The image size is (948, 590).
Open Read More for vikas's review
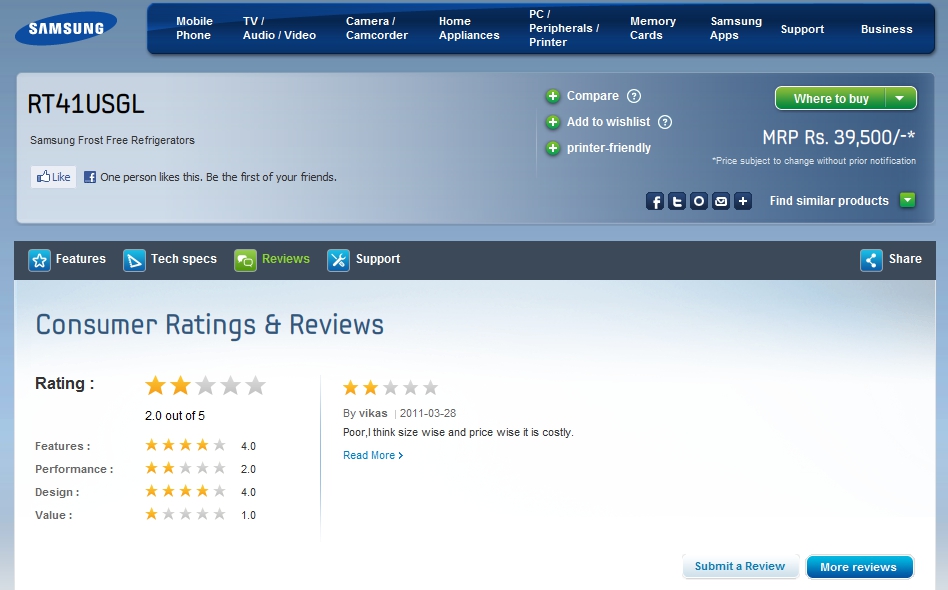tap(373, 455)
